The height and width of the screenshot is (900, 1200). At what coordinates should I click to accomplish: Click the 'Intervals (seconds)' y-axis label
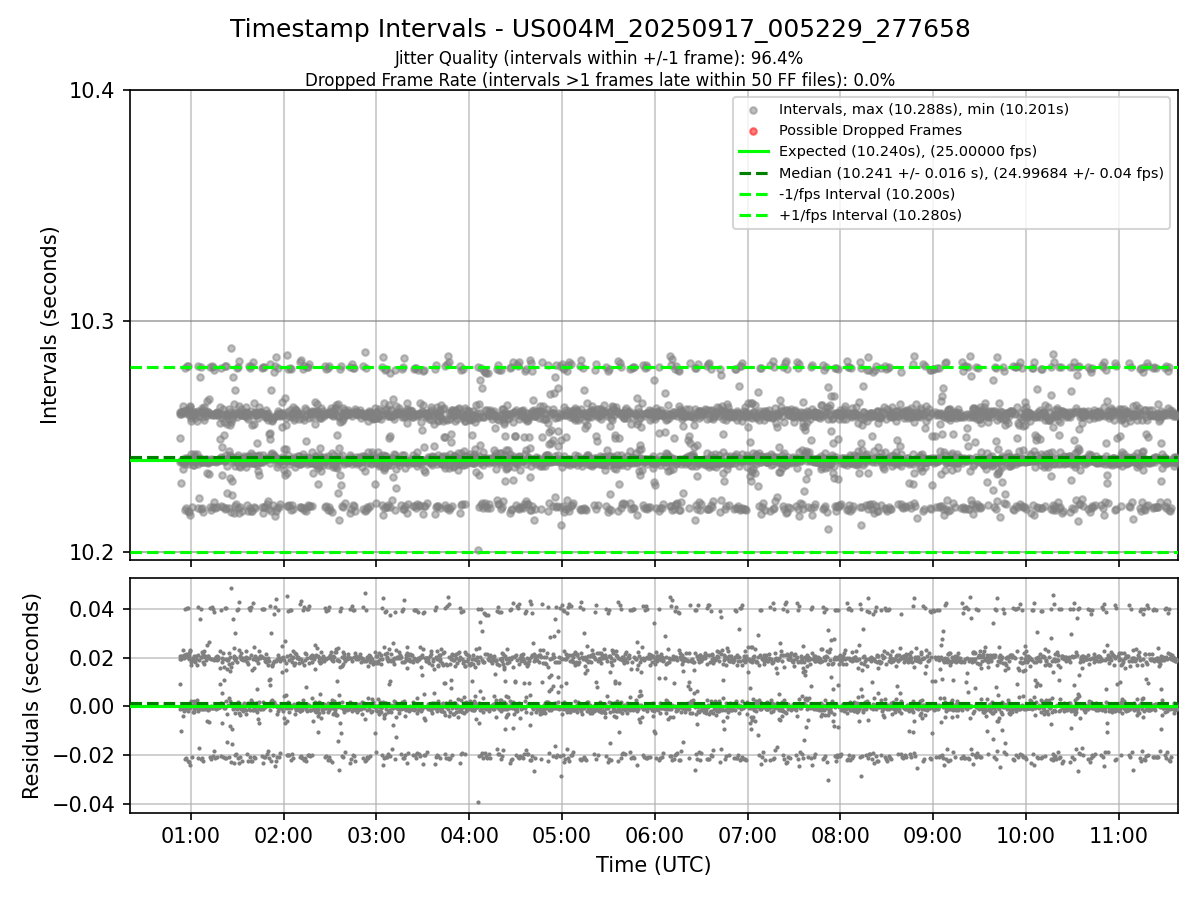51,324
